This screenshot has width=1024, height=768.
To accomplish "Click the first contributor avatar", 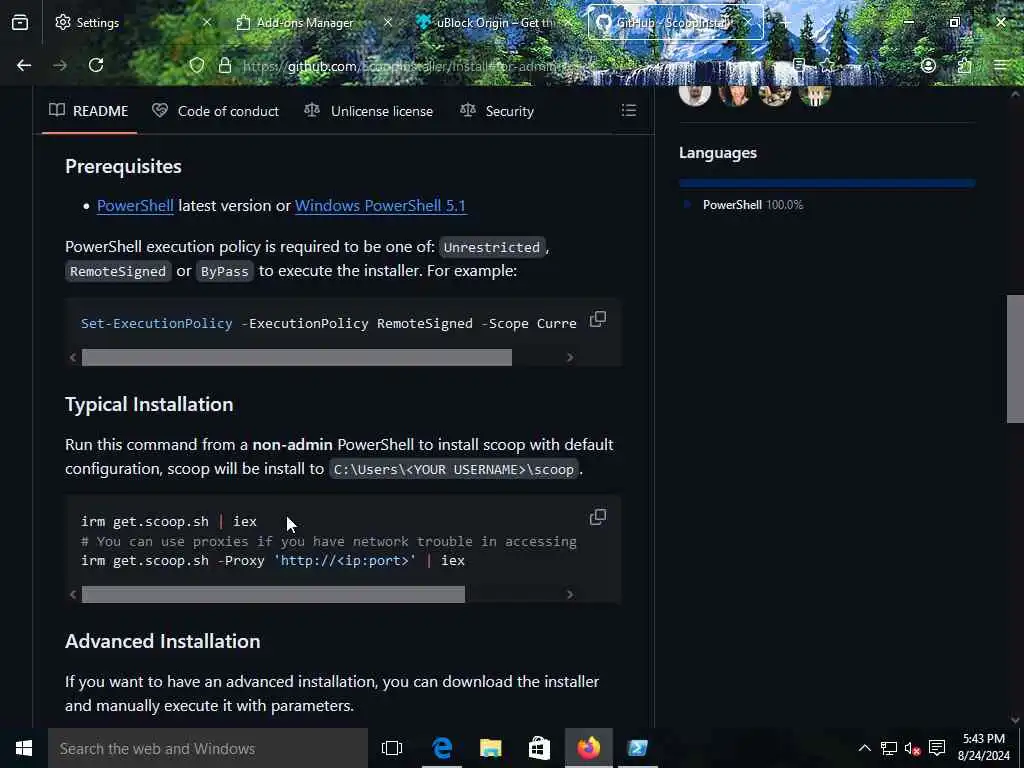I will pyautogui.click(x=695, y=95).
